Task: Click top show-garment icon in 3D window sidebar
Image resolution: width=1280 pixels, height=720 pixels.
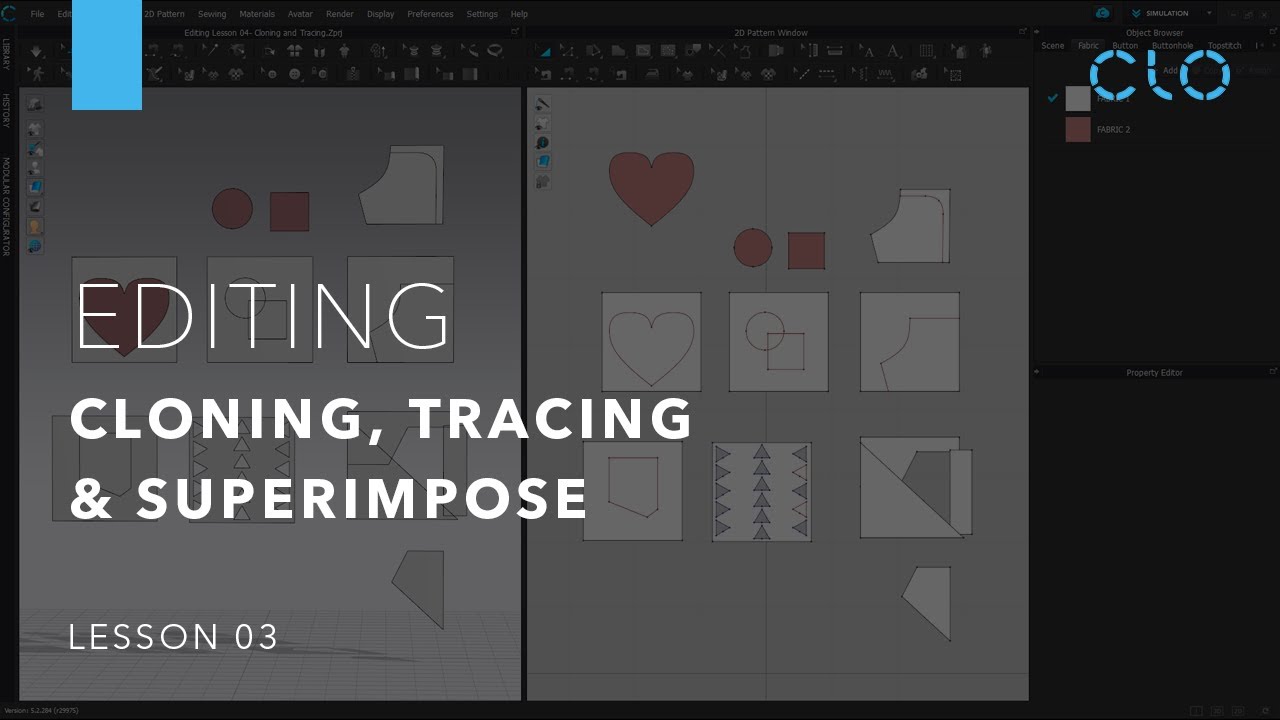Action: point(35,103)
